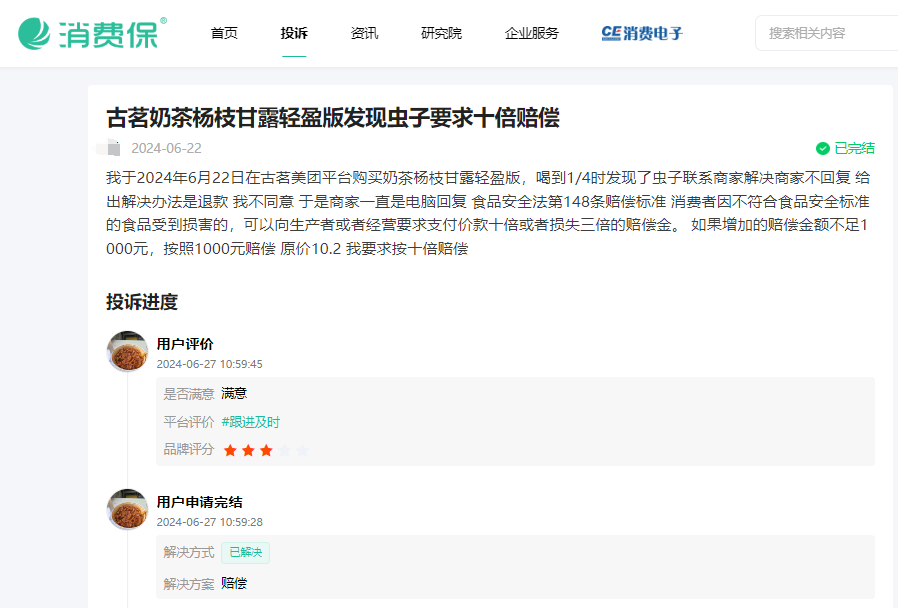Click the avatar next to 用户评价
Screen dimensions: 898x608
tap(127, 351)
